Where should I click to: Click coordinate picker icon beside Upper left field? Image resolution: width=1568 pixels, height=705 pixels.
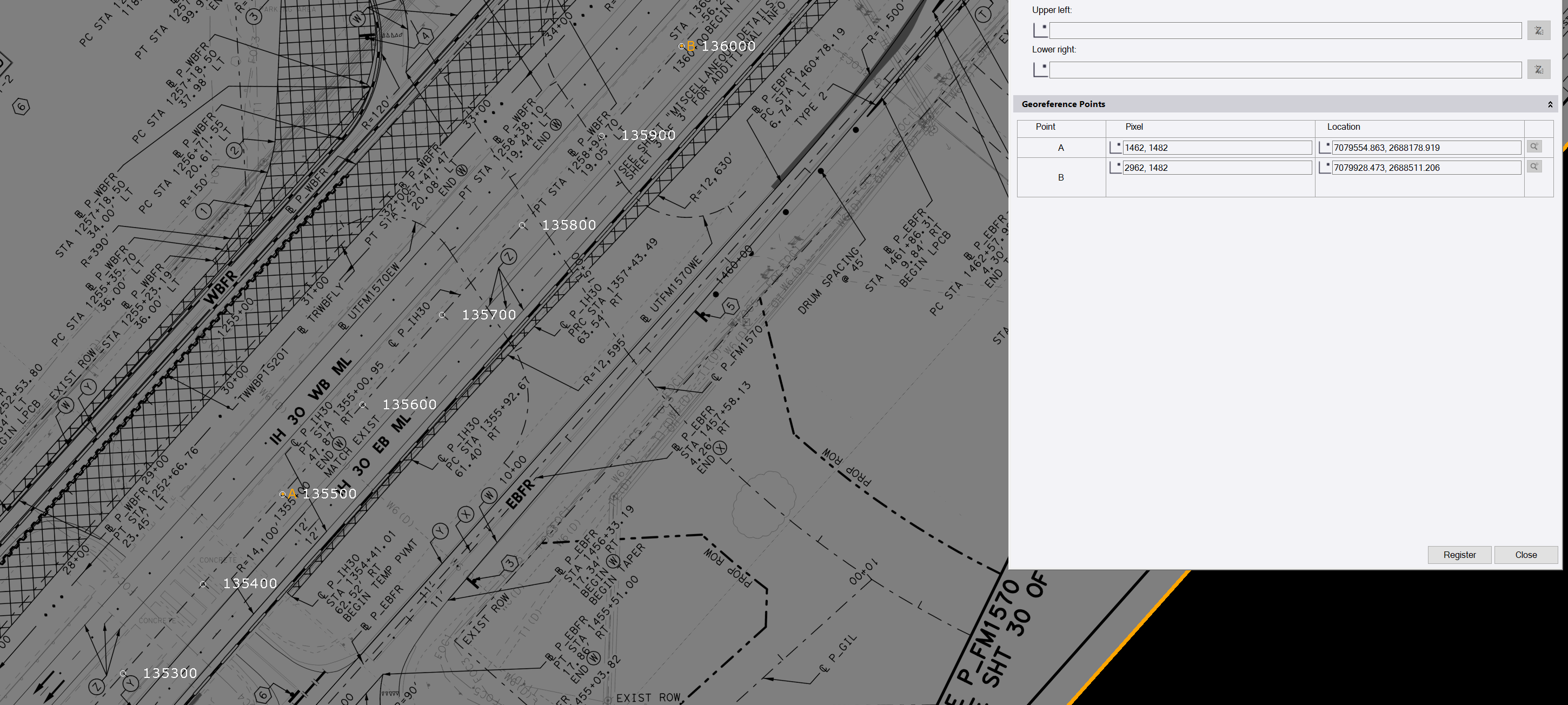tap(1040, 30)
